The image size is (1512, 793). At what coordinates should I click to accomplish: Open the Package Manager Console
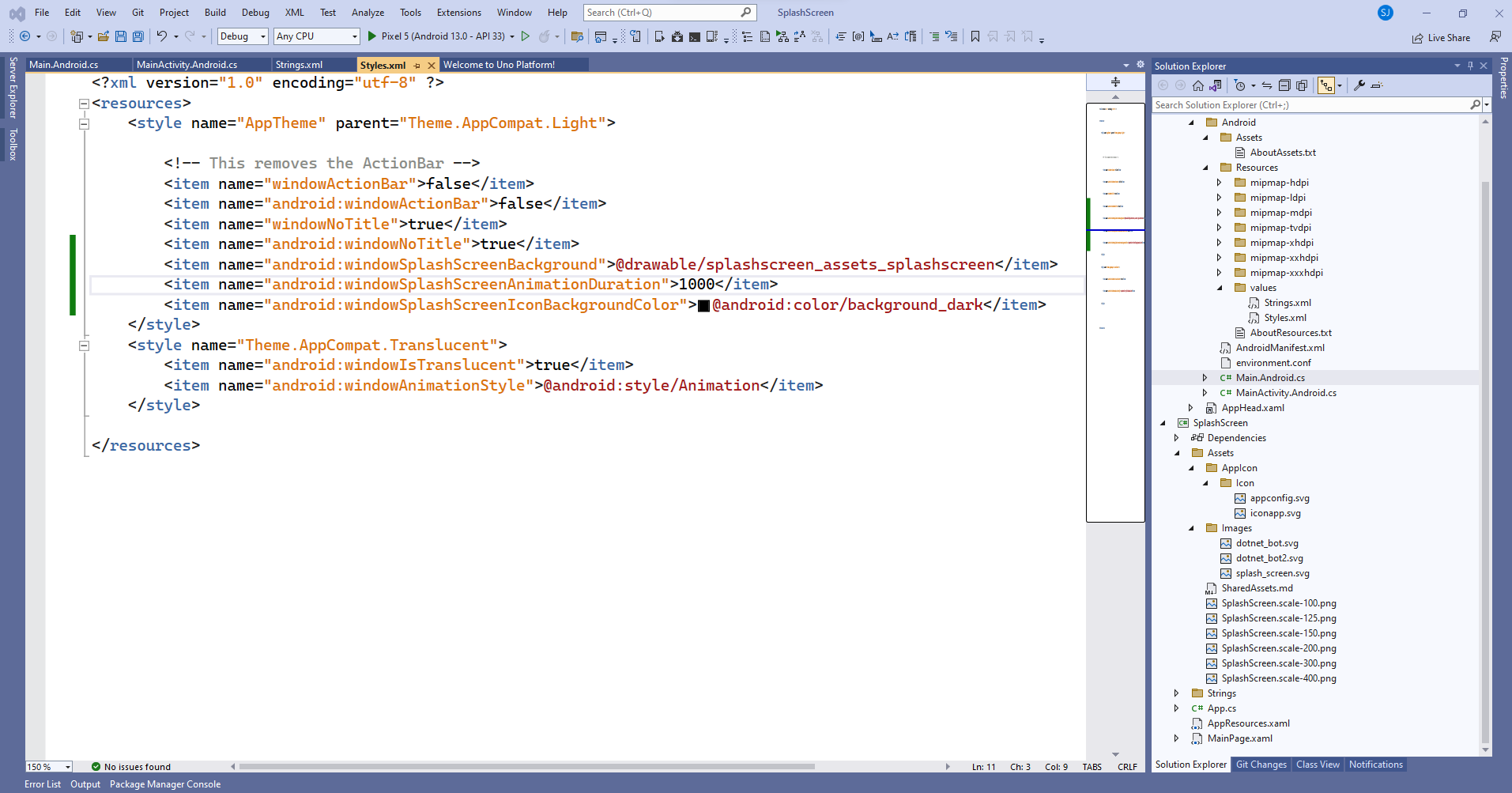(164, 784)
